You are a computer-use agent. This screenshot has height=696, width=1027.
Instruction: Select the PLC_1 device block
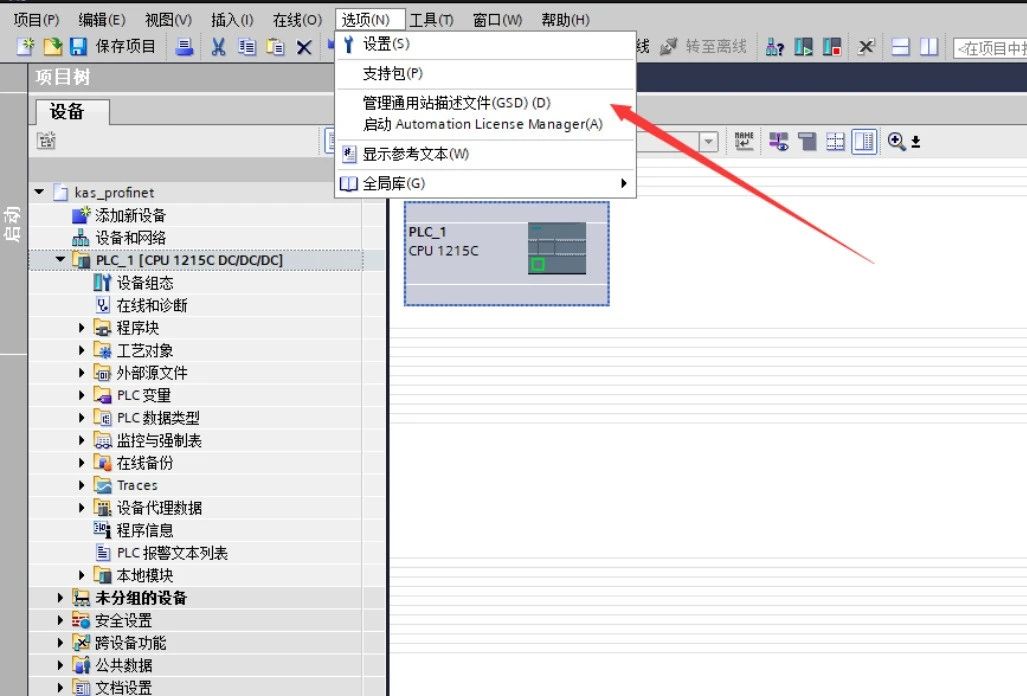click(506, 252)
